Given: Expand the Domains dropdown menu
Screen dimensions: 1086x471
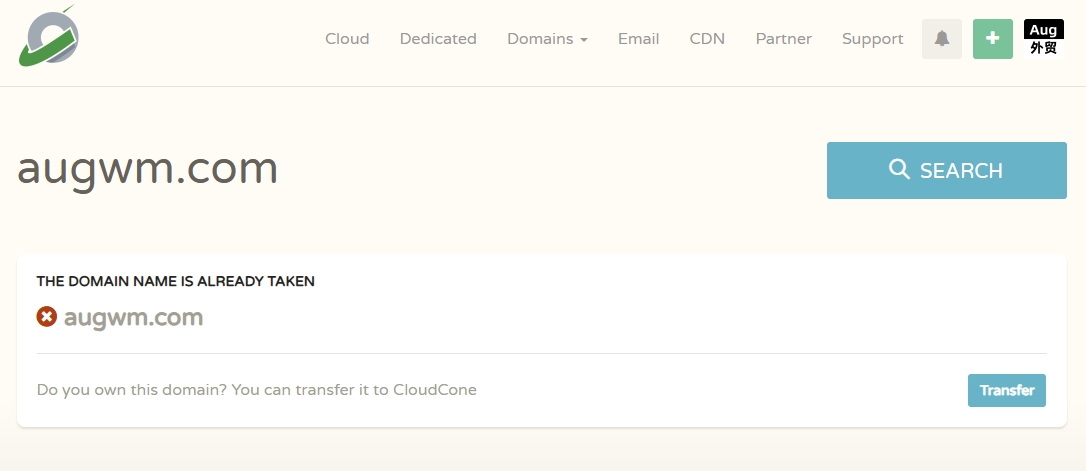Looking at the screenshot, I should [x=540, y=39].
